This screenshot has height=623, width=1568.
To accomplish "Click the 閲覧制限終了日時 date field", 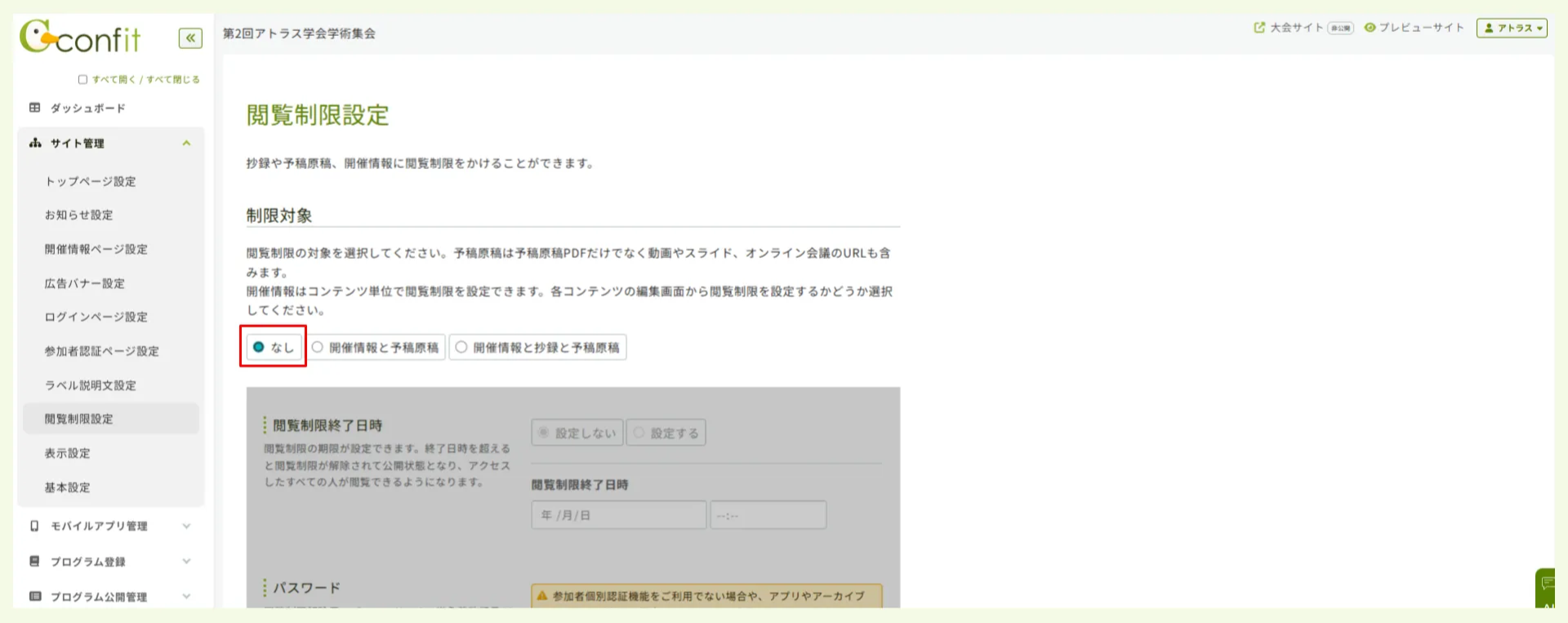I will (618, 515).
